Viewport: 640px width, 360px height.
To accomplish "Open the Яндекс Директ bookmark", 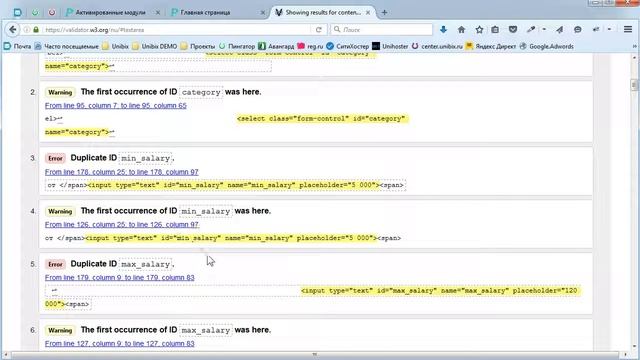I will (491, 47).
